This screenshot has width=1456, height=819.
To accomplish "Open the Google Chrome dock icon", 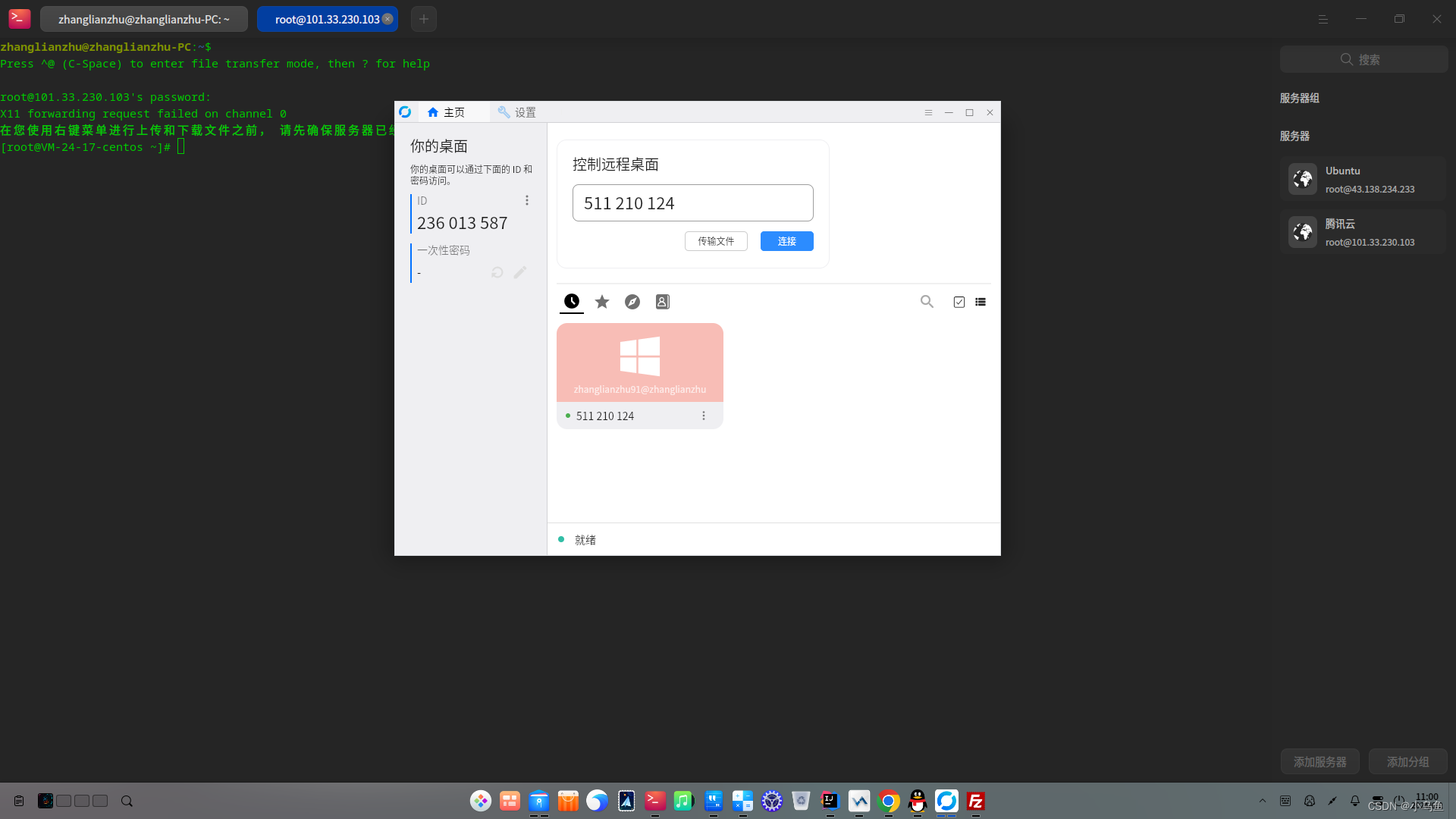I will click(888, 801).
